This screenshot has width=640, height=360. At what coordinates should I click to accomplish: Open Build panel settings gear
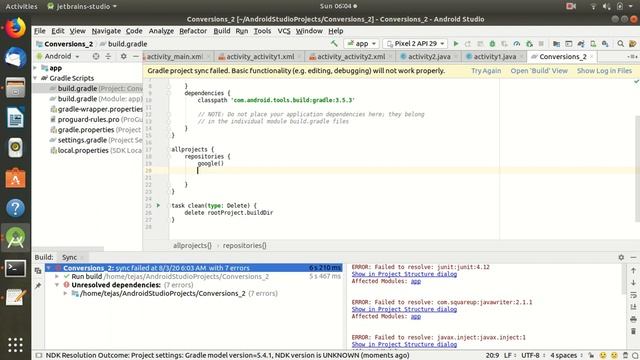tap(621, 257)
